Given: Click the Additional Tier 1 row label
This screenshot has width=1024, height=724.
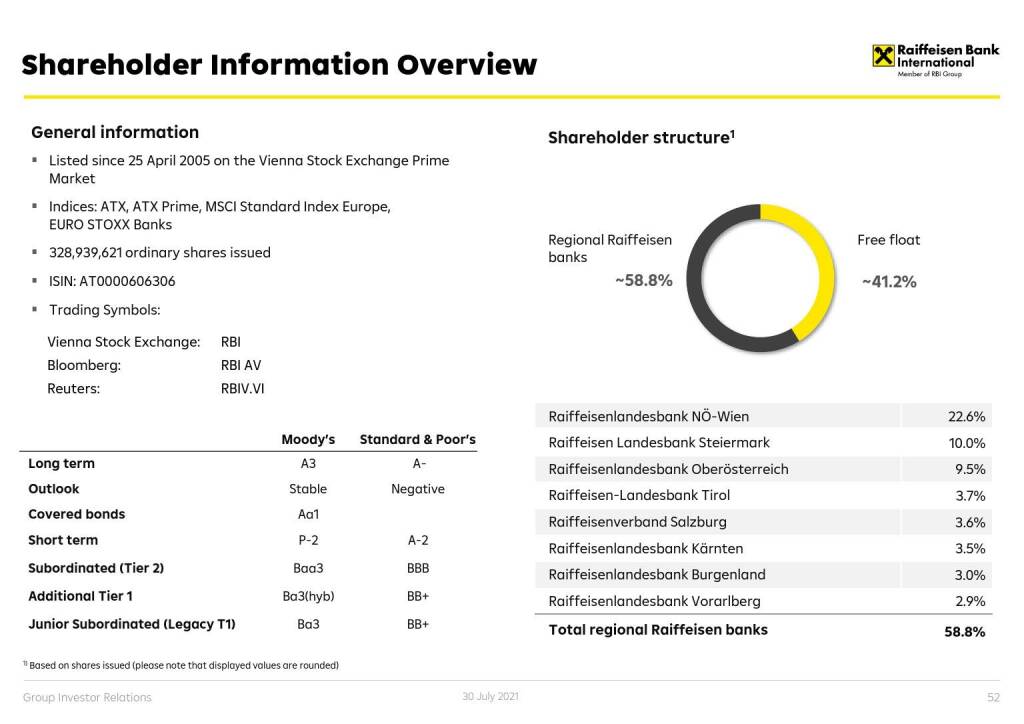Looking at the screenshot, I should coord(80,596).
